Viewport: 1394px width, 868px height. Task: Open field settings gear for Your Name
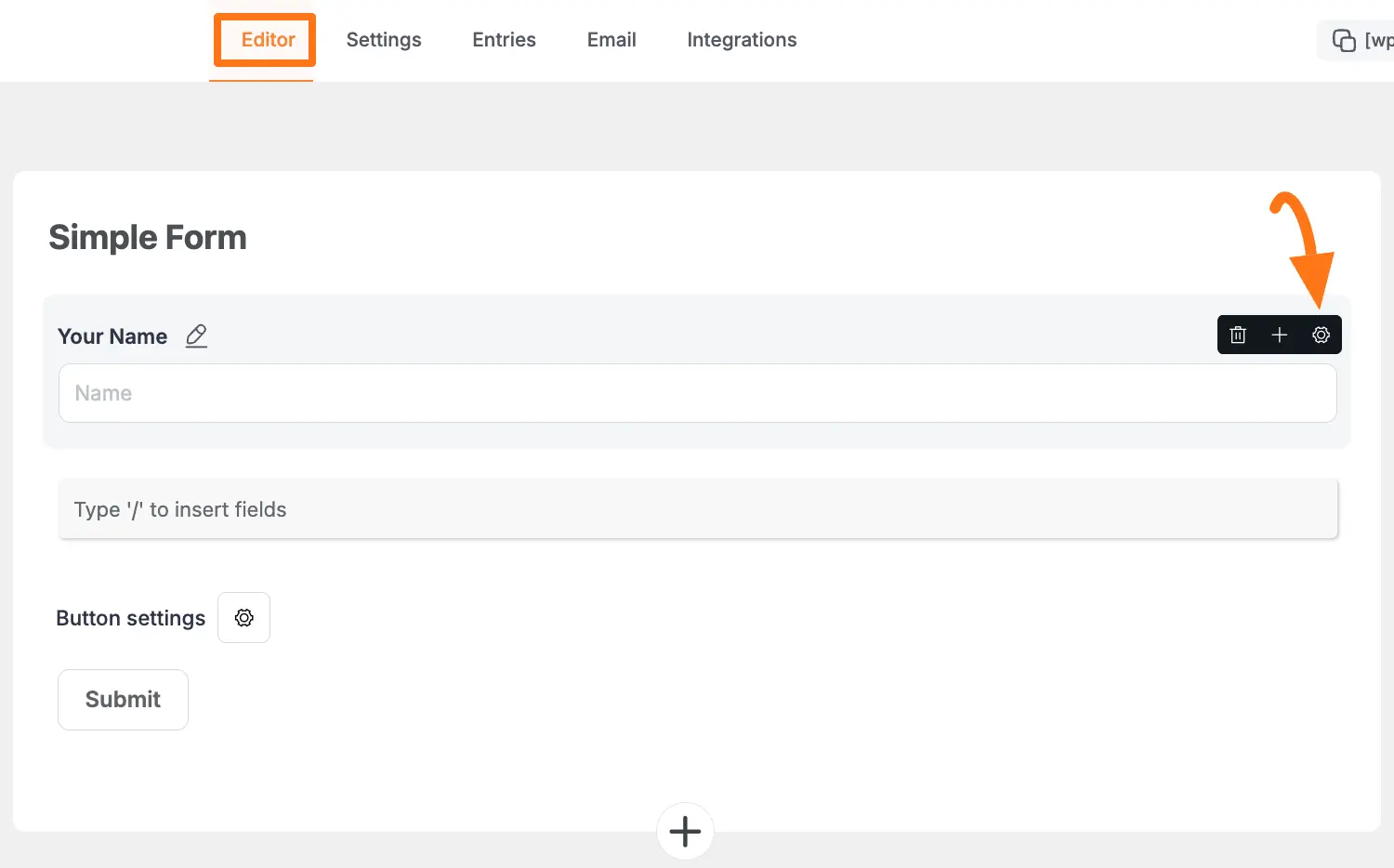(x=1321, y=335)
